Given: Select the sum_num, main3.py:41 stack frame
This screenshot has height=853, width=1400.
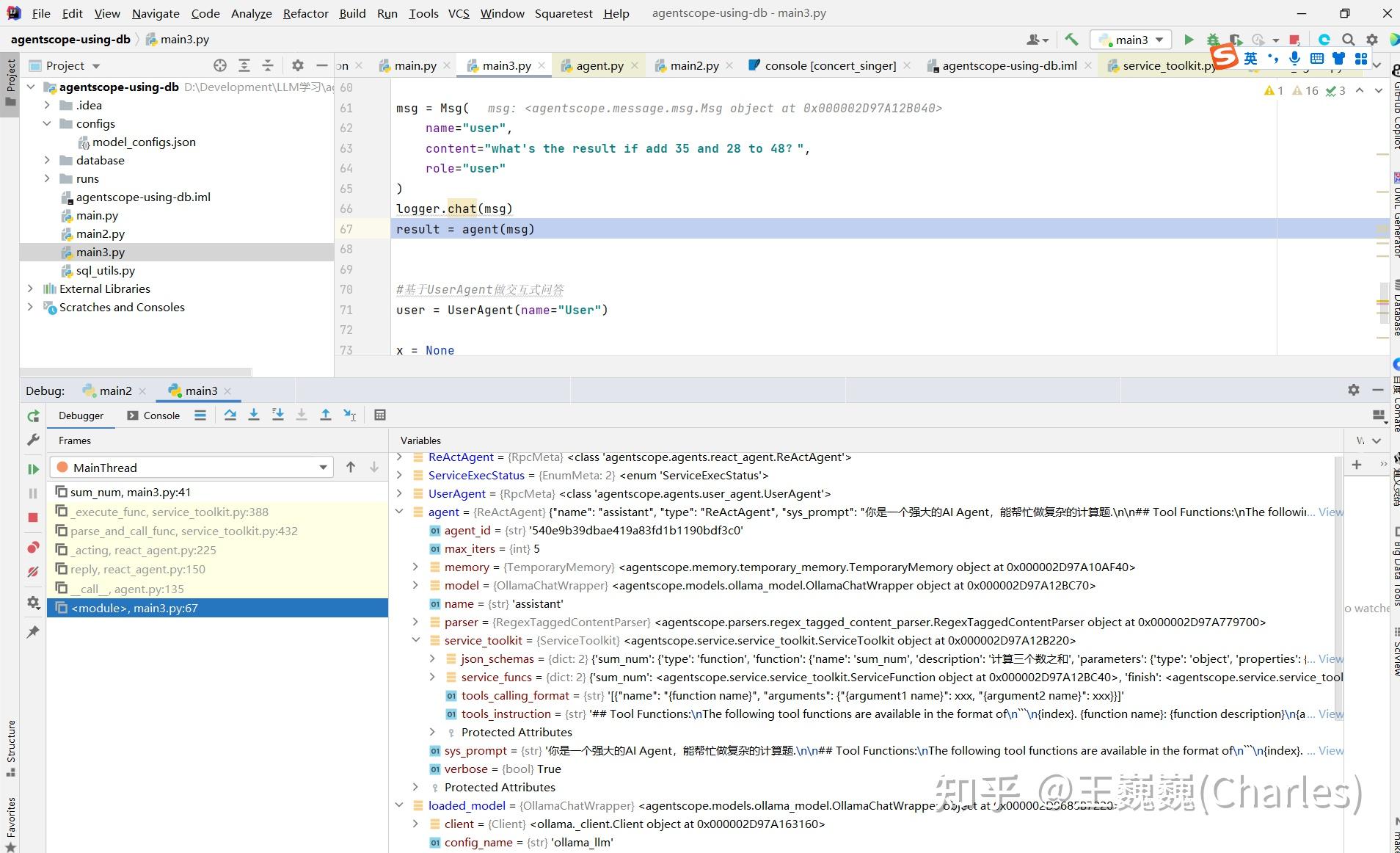Looking at the screenshot, I should [x=130, y=492].
